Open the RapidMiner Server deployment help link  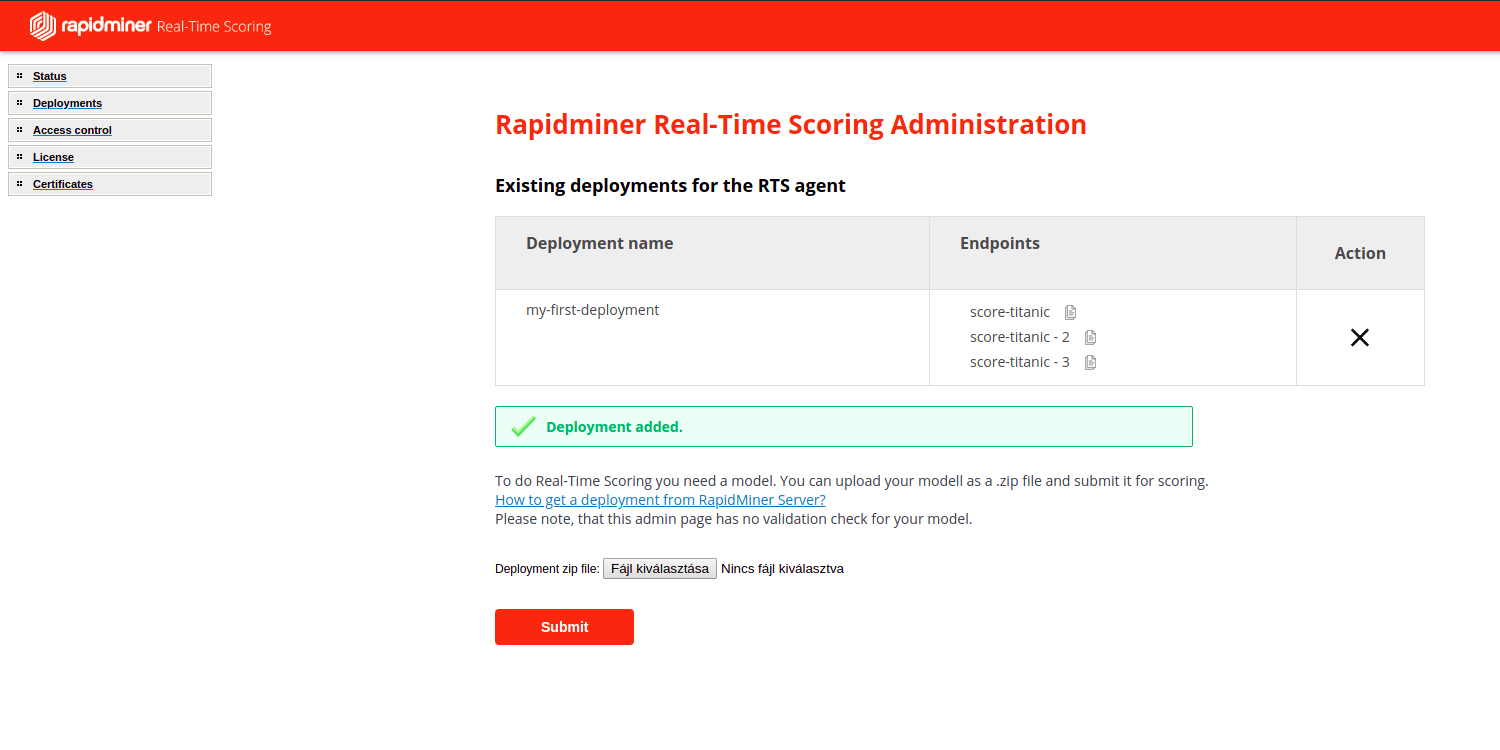coord(660,500)
